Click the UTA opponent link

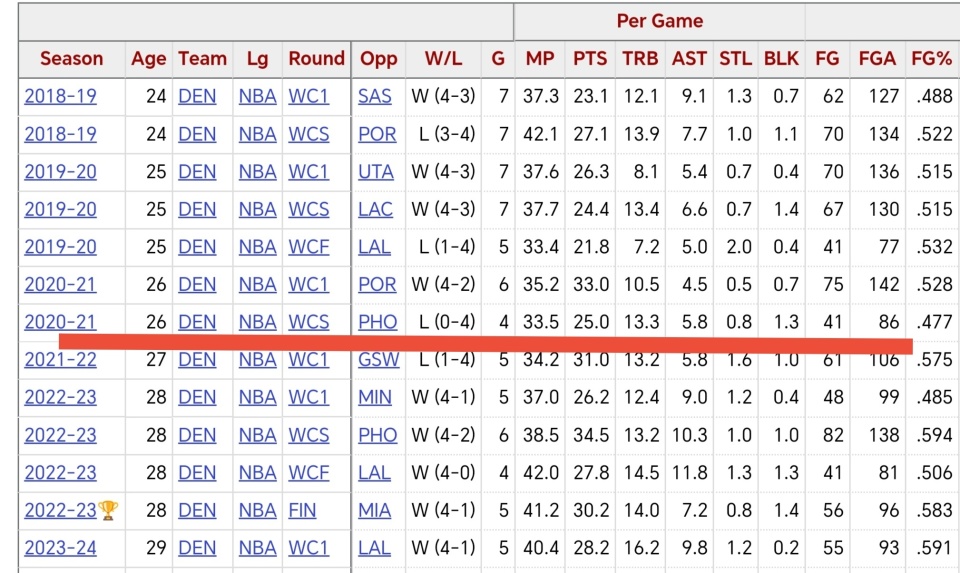(376, 172)
